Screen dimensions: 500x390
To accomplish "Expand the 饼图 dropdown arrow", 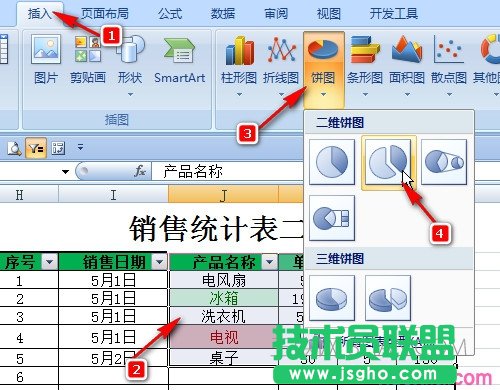I will pos(323,95).
